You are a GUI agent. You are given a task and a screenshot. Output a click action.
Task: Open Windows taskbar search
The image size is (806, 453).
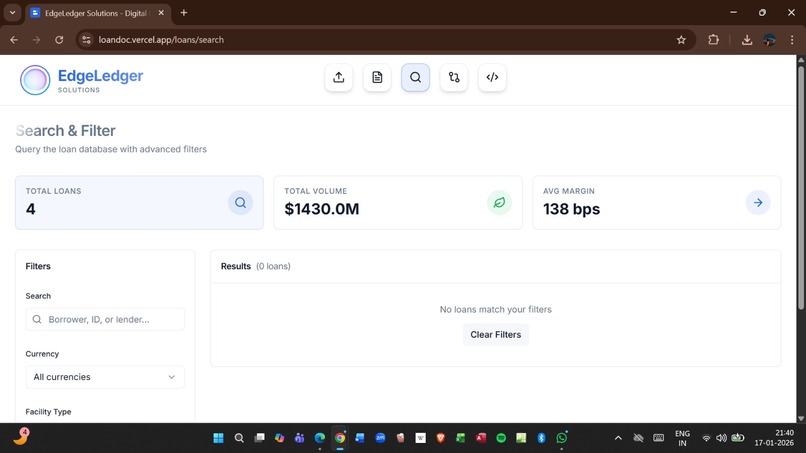click(239, 438)
